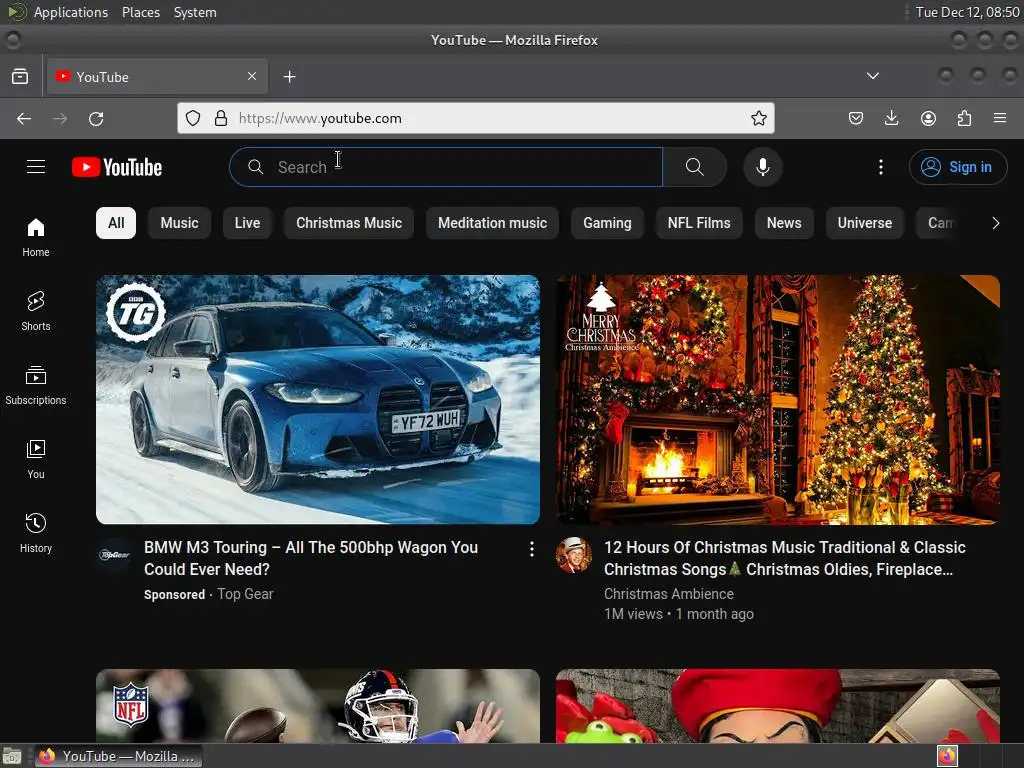This screenshot has width=1024, height=768.
Task: Open 12 Hours Of Christmas Music title
Action: 784,558
